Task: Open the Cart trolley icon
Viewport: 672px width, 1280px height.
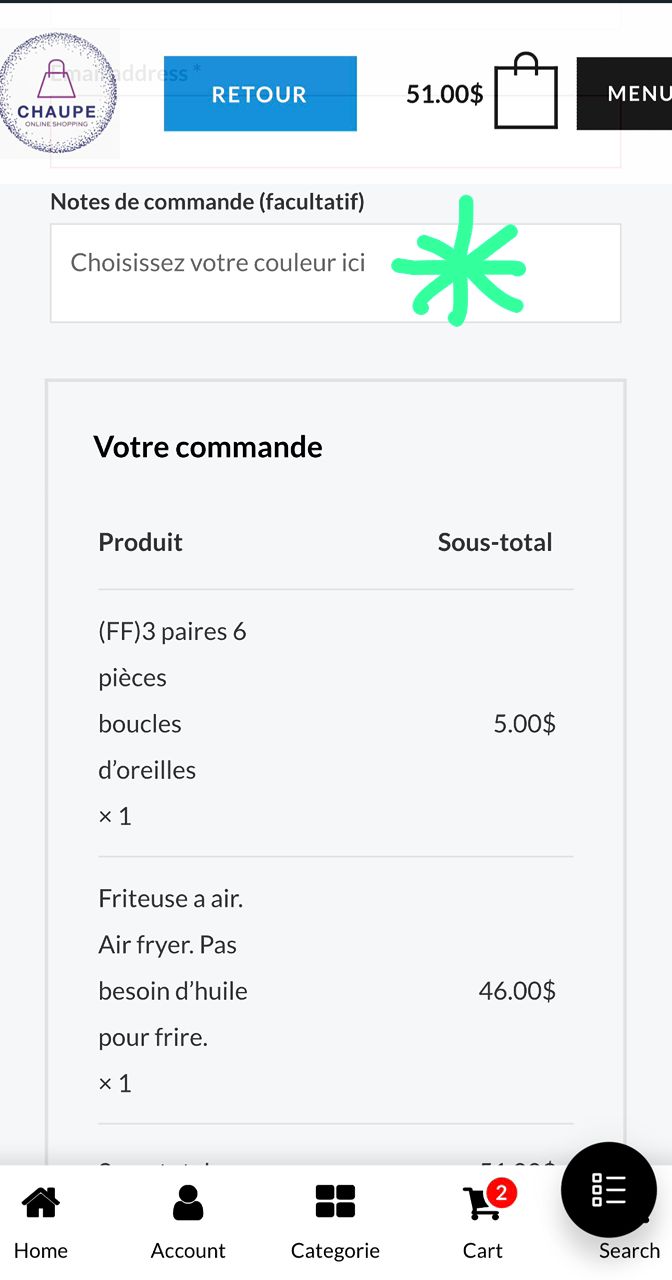Action: (x=480, y=1204)
